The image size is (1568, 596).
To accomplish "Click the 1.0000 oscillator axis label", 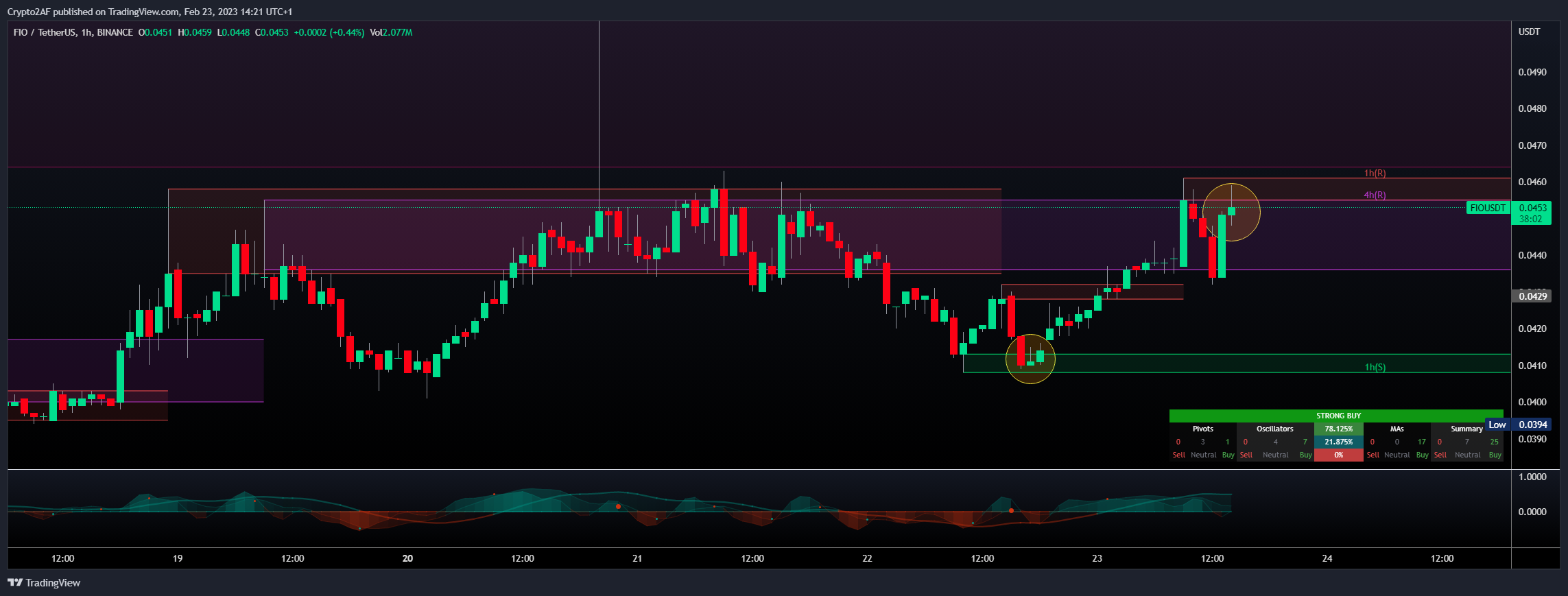I will (1532, 477).
